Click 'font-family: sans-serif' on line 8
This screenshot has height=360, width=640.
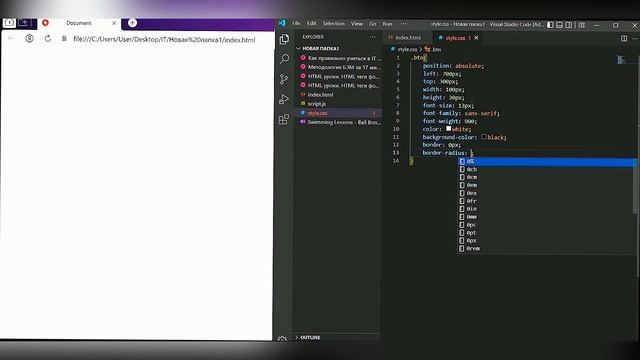coord(460,113)
